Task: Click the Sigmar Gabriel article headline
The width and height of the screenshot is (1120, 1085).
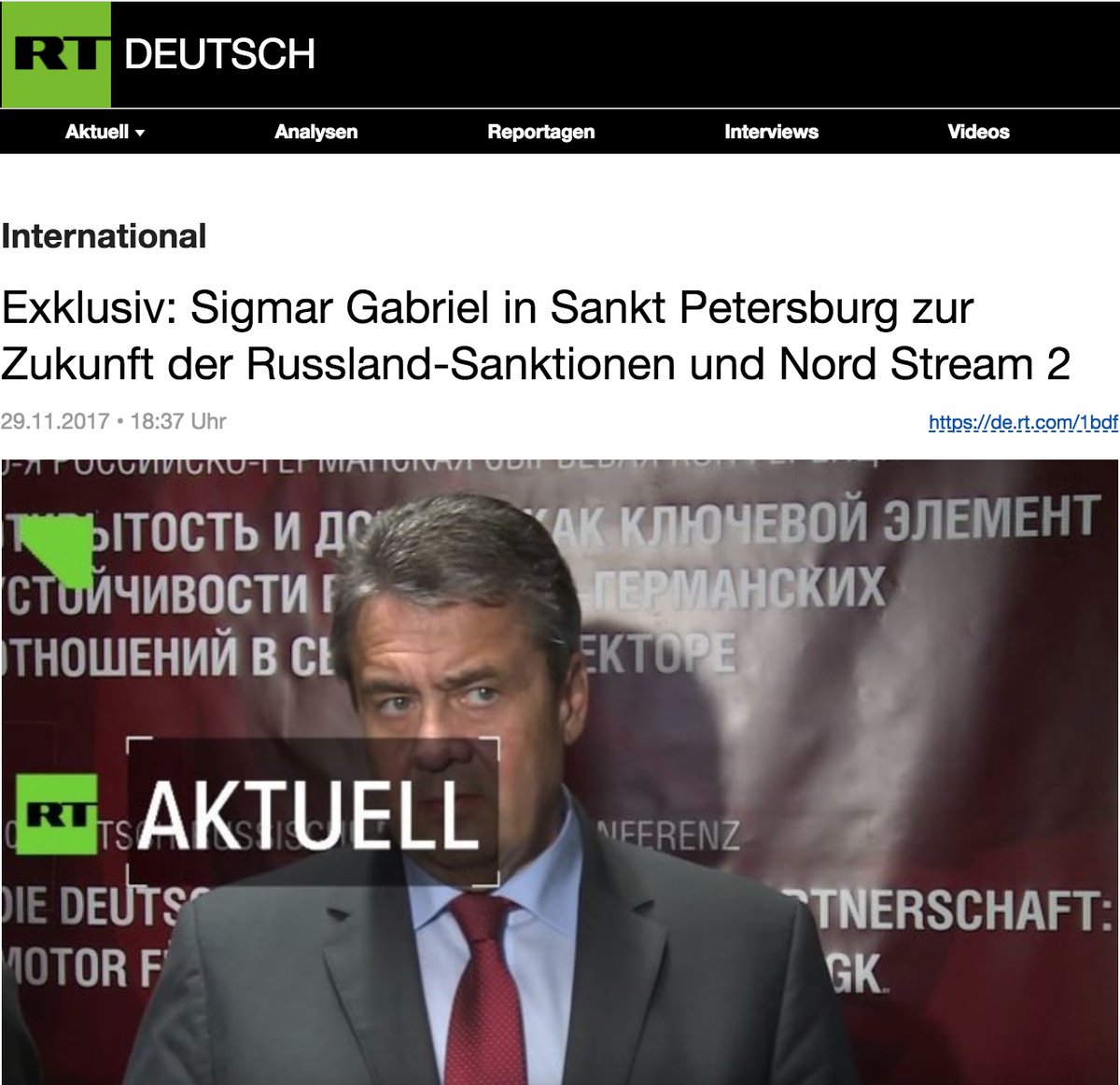Action: click(535, 336)
